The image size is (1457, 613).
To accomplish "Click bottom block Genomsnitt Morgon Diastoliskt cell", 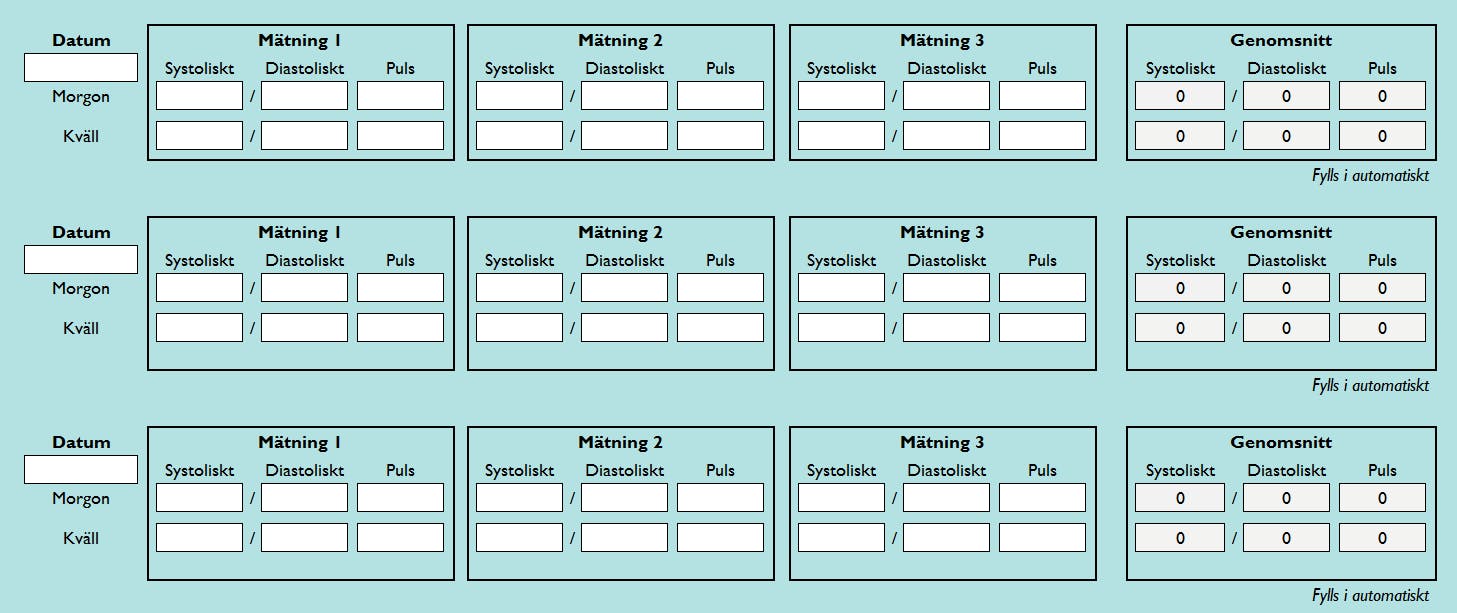I will pyautogui.click(x=1286, y=498).
